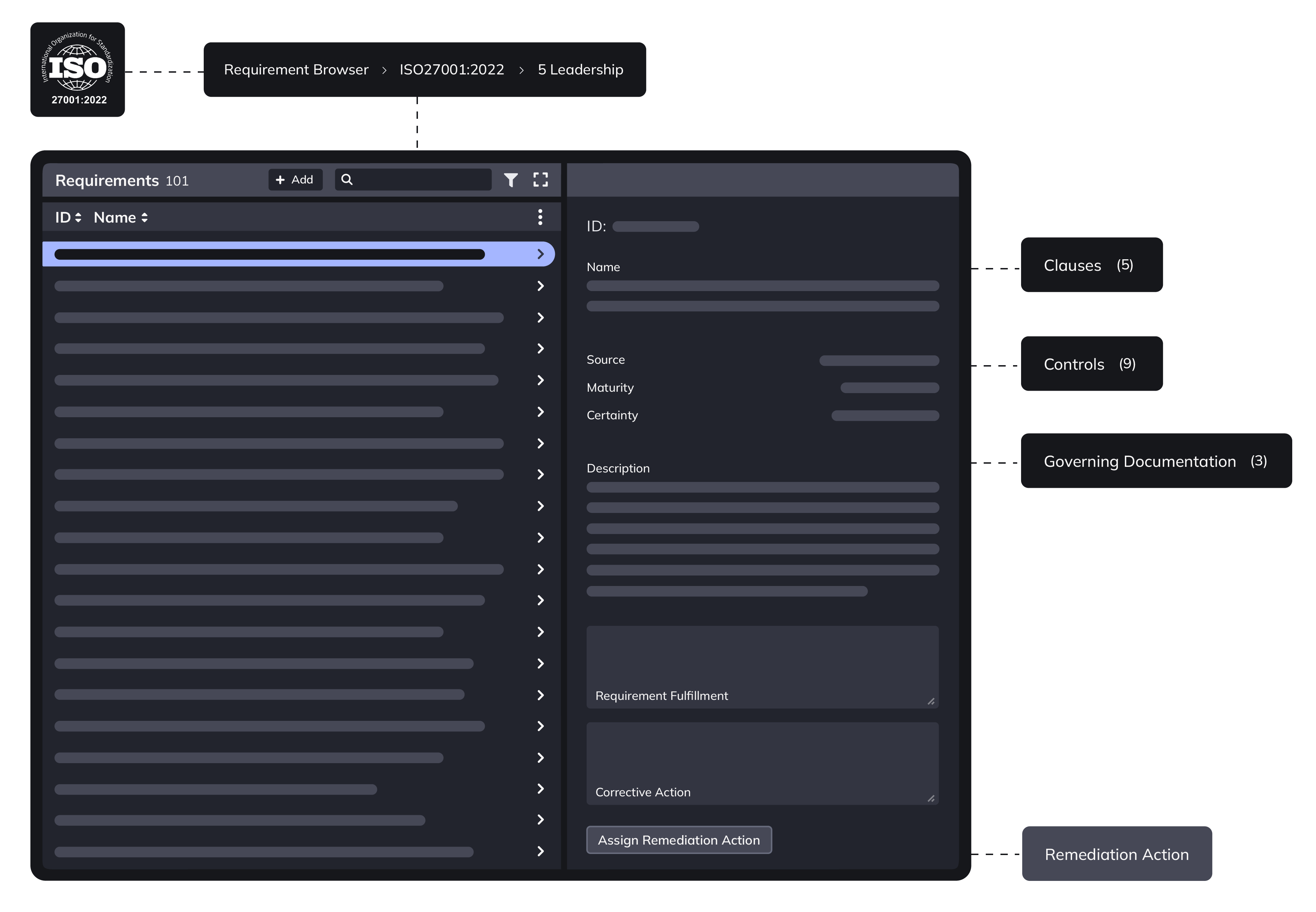This screenshot has height=912, width=1316.
Task: Click the search magnifier icon
Action: pos(347,179)
